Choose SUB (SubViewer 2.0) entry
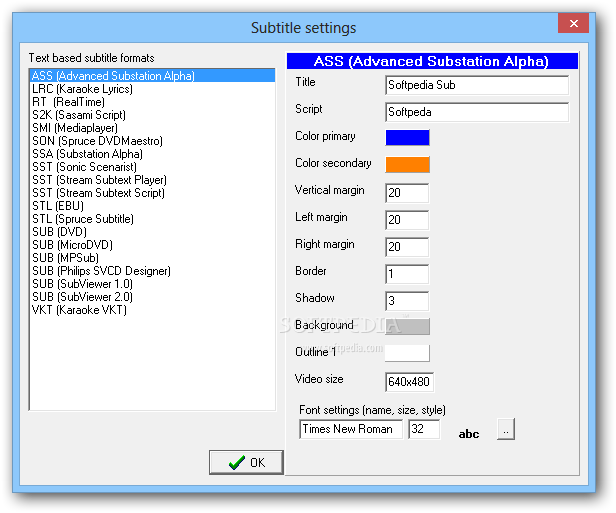616x513 pixels. click(x=152, y=296)
